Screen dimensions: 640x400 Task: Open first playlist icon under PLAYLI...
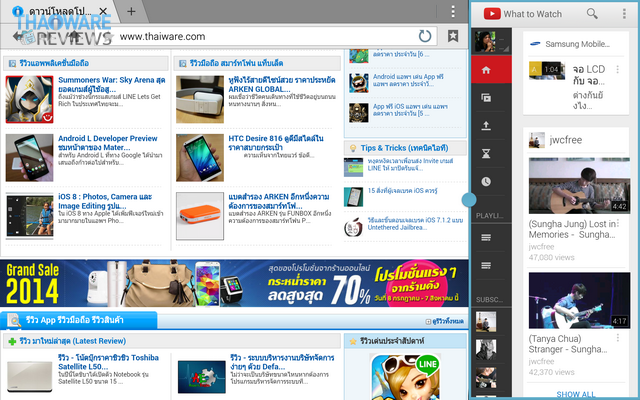(x=486, y=238)
